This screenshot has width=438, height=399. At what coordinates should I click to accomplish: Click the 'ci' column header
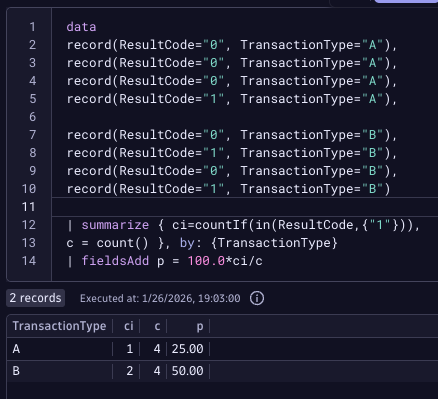[129, 326]
